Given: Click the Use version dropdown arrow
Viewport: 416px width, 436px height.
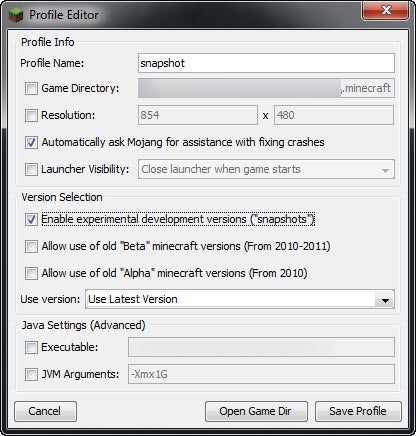Looking at the screenshot, I should (x=385, y=301).
